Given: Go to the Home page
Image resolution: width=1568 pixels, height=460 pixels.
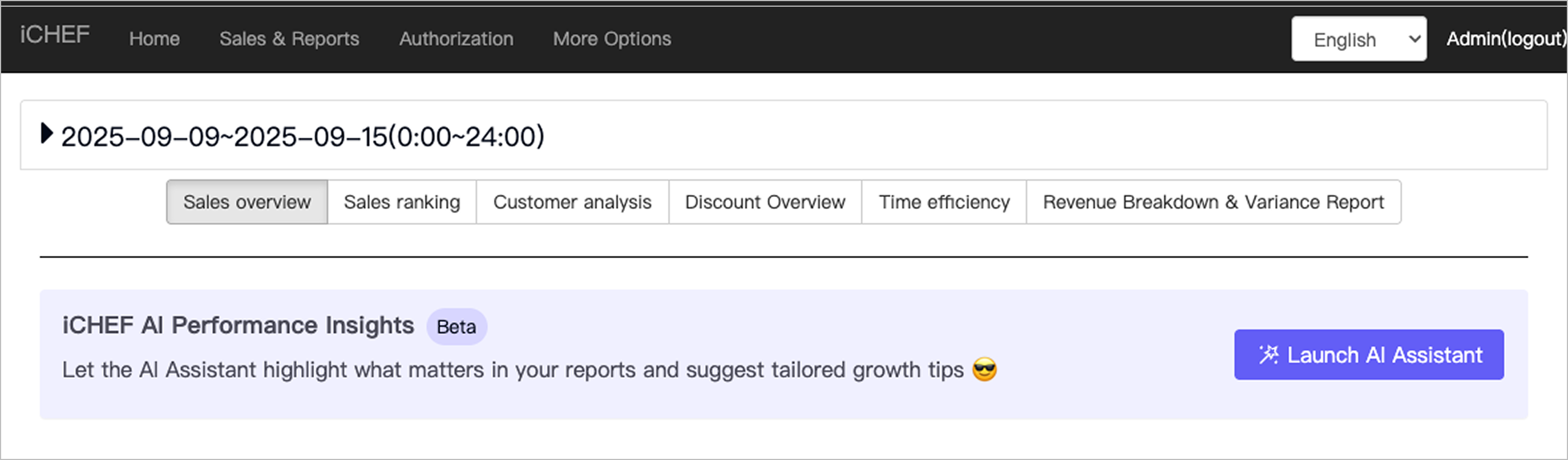Looking at the screenshot, I should coord(154,39).
